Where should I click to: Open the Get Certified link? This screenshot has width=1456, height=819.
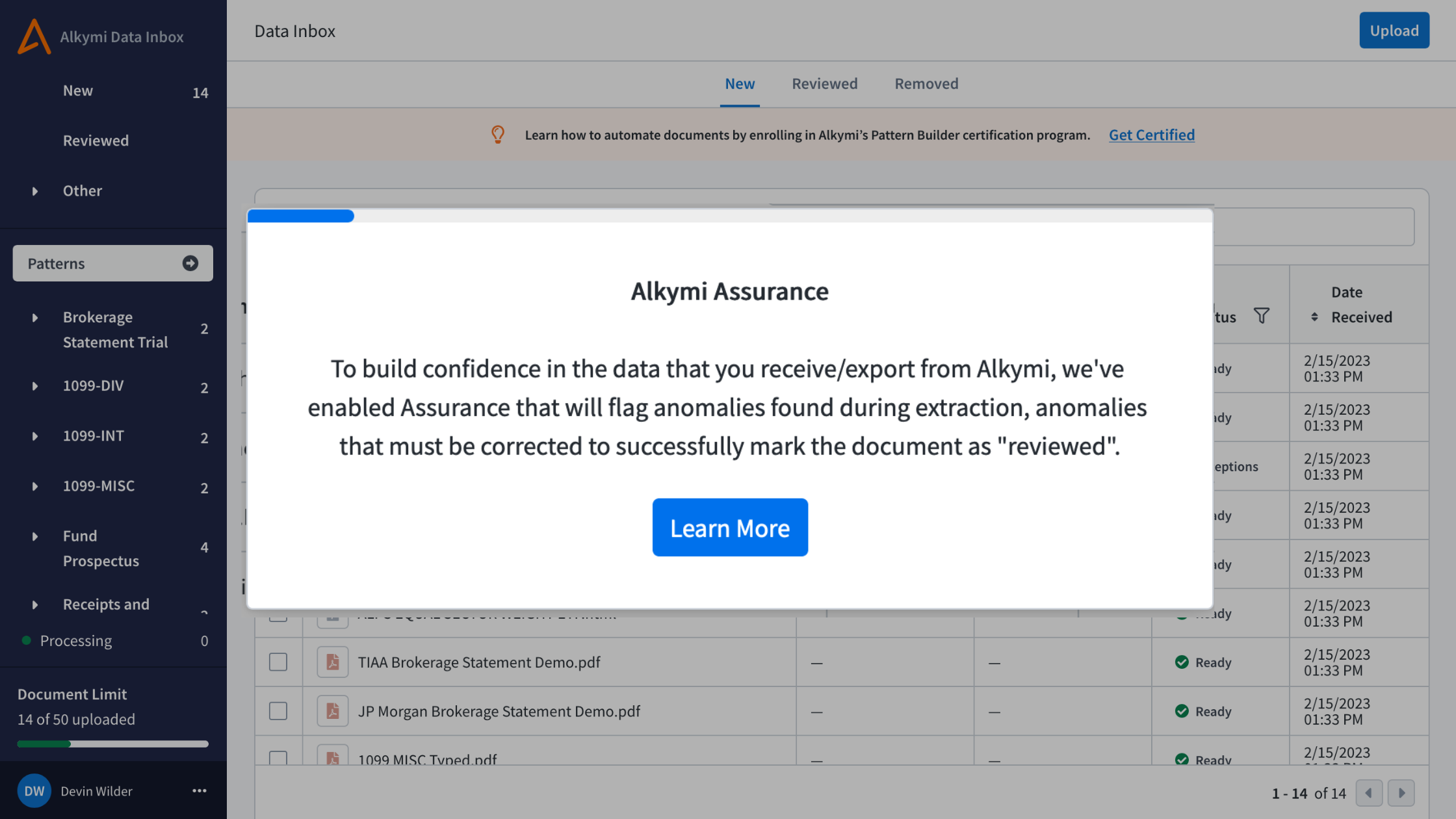pyautogui.click(x=1151, y=135)
